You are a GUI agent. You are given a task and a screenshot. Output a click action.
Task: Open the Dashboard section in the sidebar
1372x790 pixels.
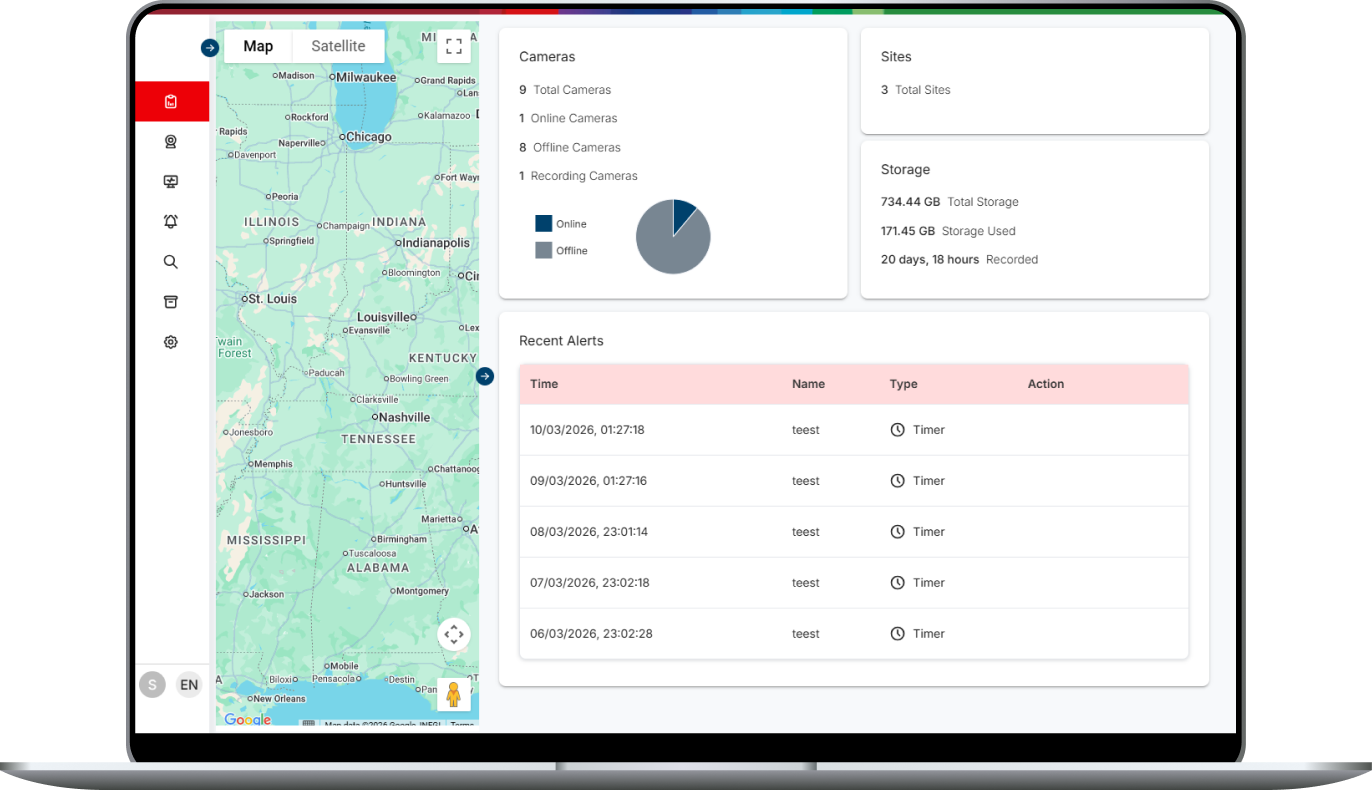pyautogui.click(x=170, y=101)
